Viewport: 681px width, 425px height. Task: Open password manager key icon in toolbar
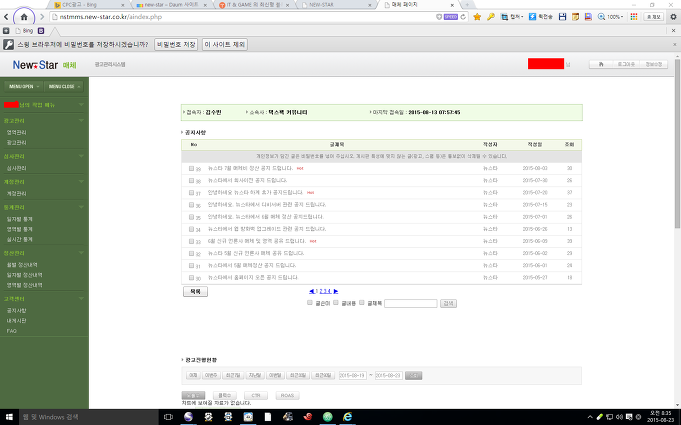pyautogui.click(x=491, y=17)
